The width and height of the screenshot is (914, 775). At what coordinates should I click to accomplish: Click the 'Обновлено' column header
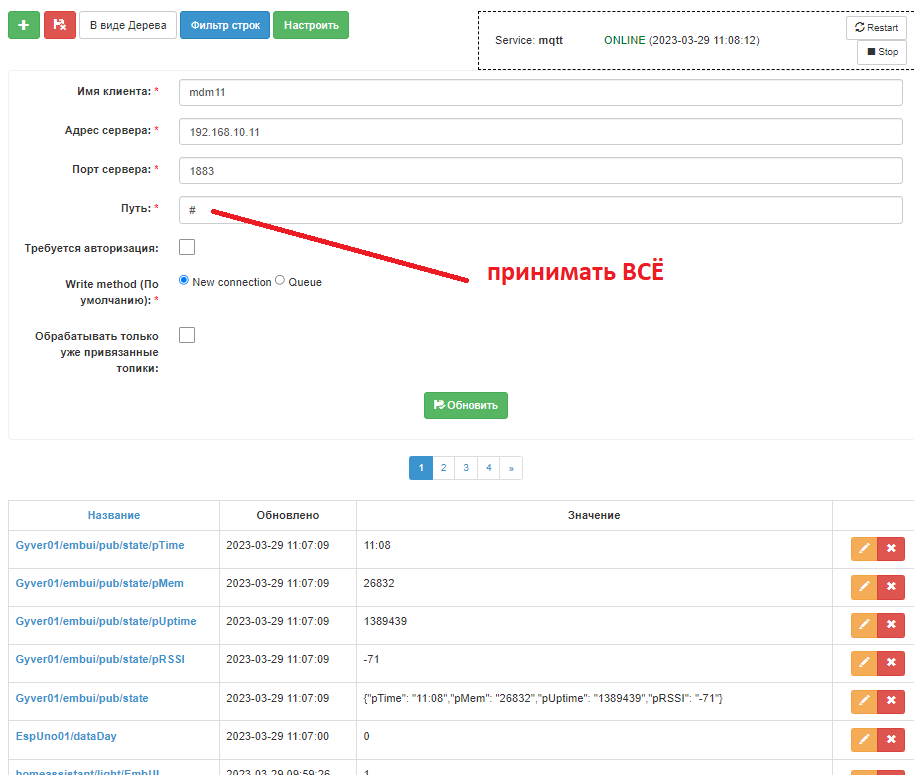pyautogui.click(x=287, y=515)
